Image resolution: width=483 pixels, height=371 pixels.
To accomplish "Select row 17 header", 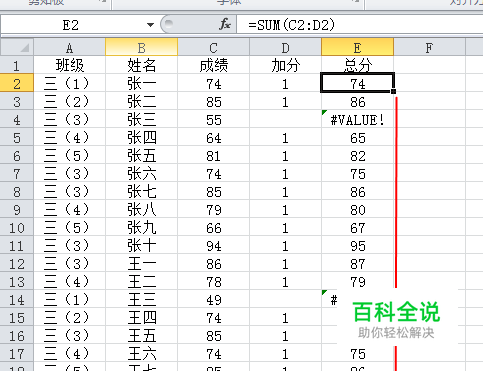I will [17, 353].
